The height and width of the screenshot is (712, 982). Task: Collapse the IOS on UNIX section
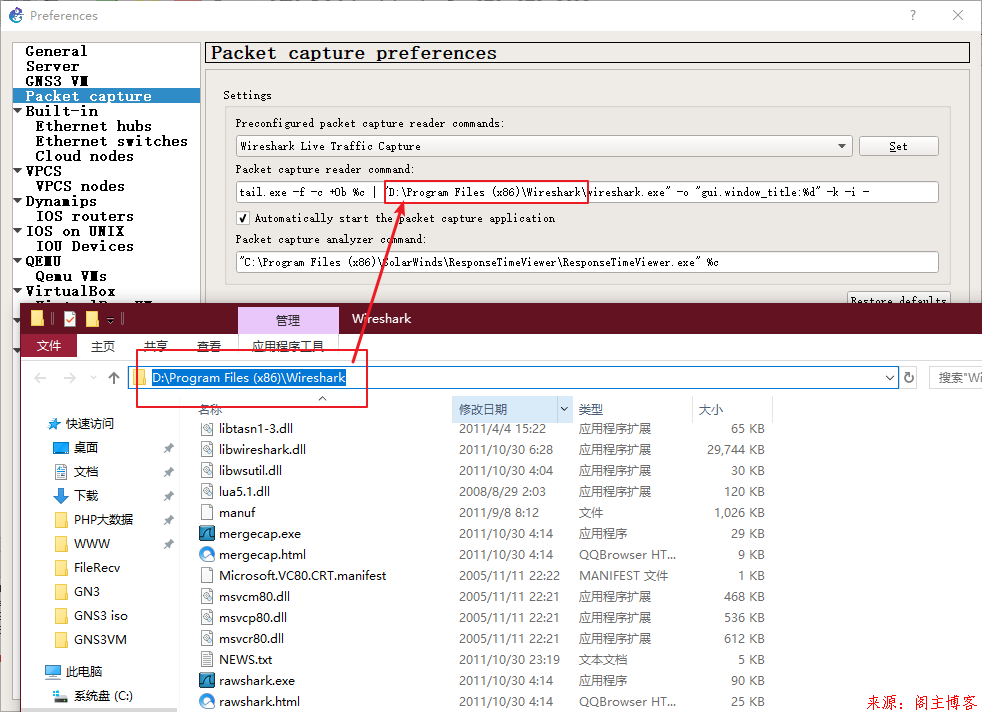click(x=18, y=230)
